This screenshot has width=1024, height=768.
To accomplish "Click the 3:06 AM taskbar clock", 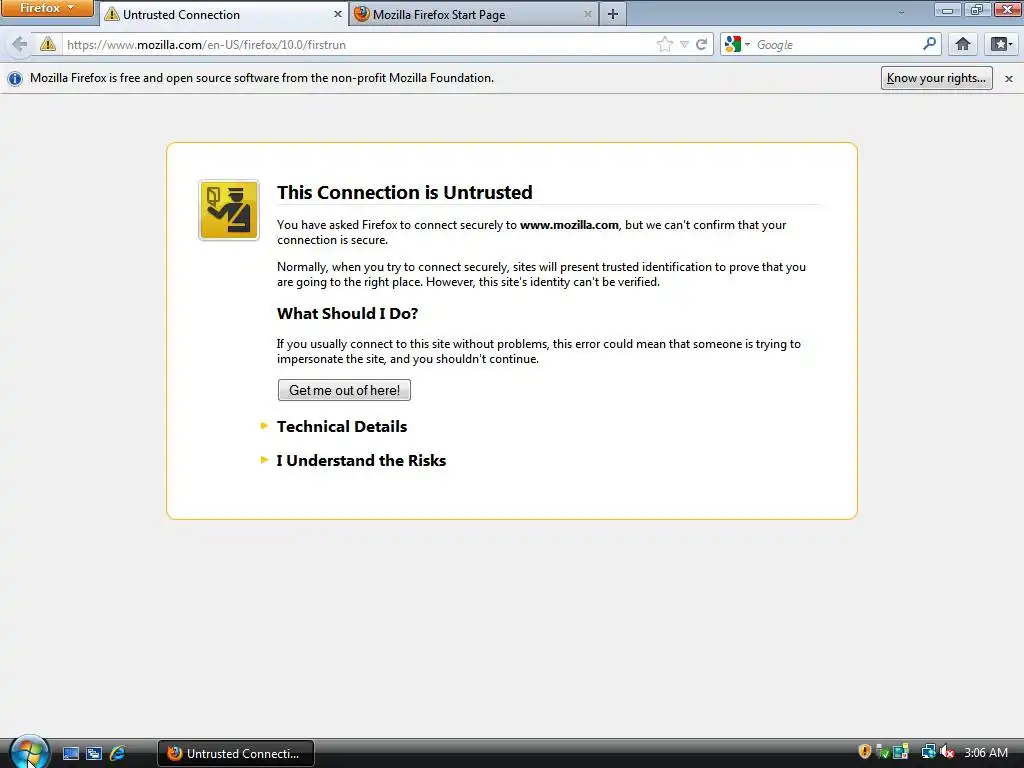I will (985, 752).
